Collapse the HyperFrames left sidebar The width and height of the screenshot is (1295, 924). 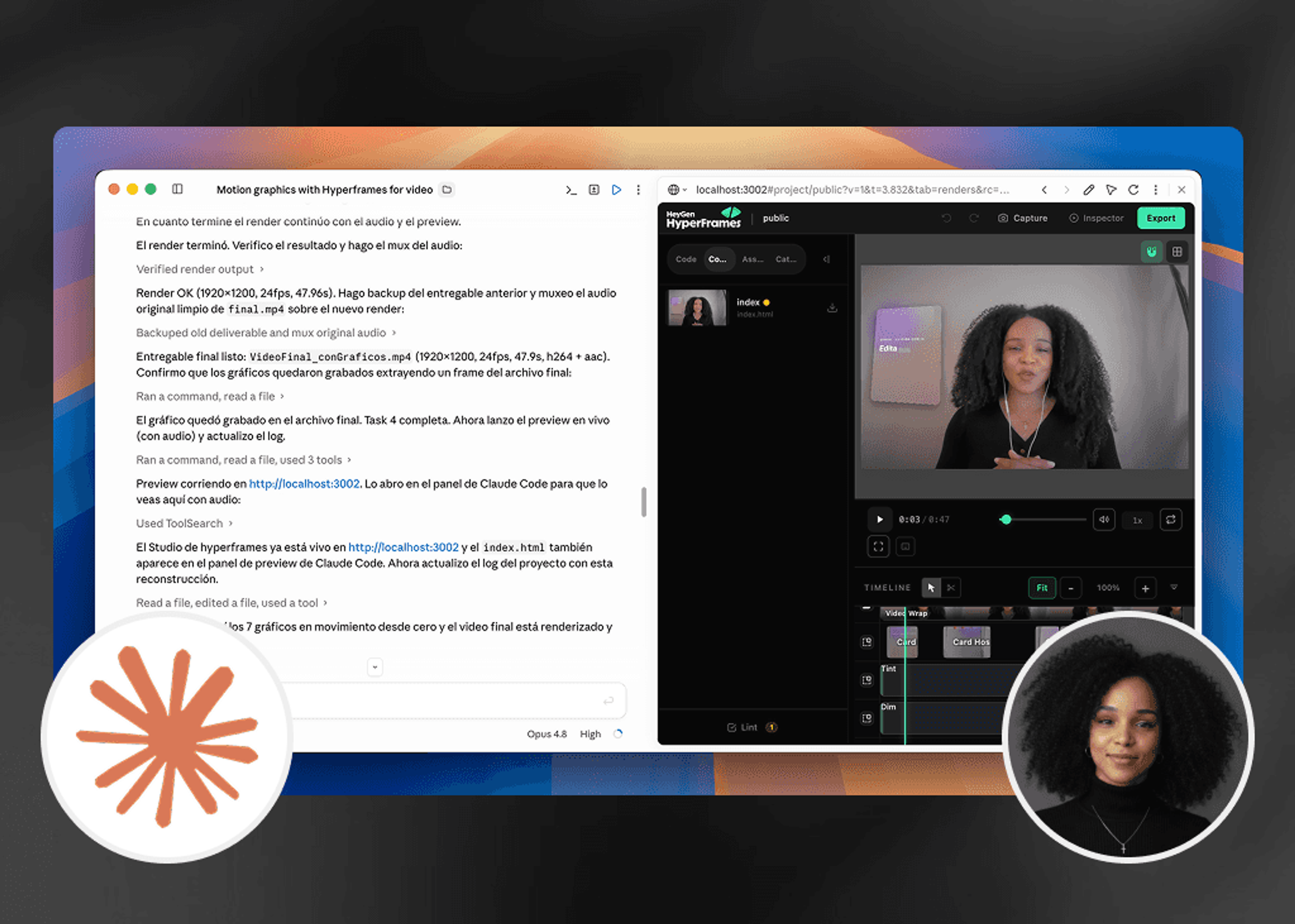pos(826,260)
